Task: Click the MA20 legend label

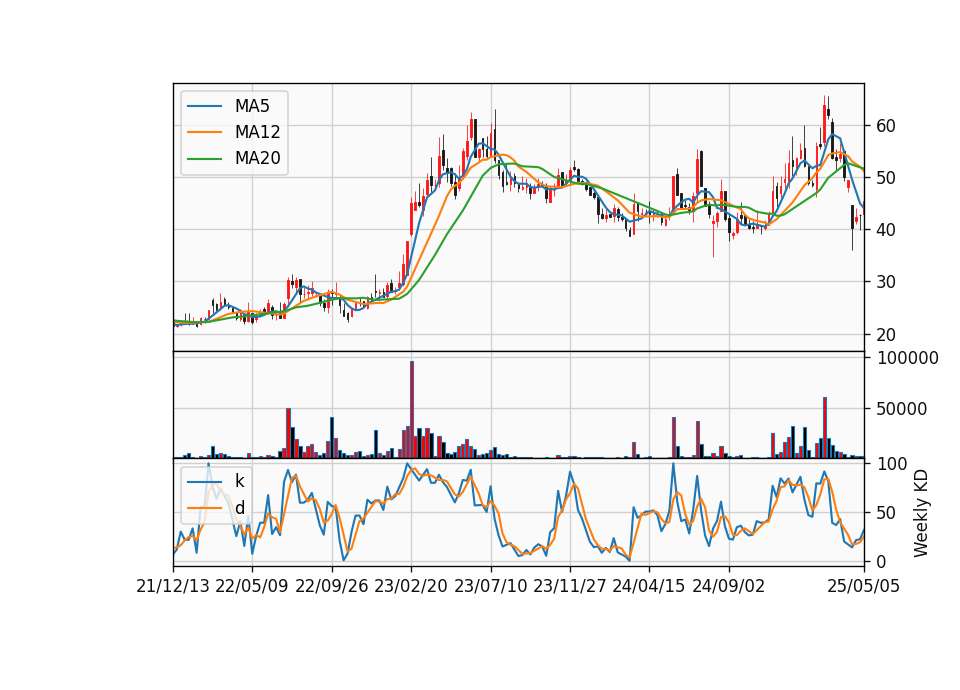Action: [257, 159]
